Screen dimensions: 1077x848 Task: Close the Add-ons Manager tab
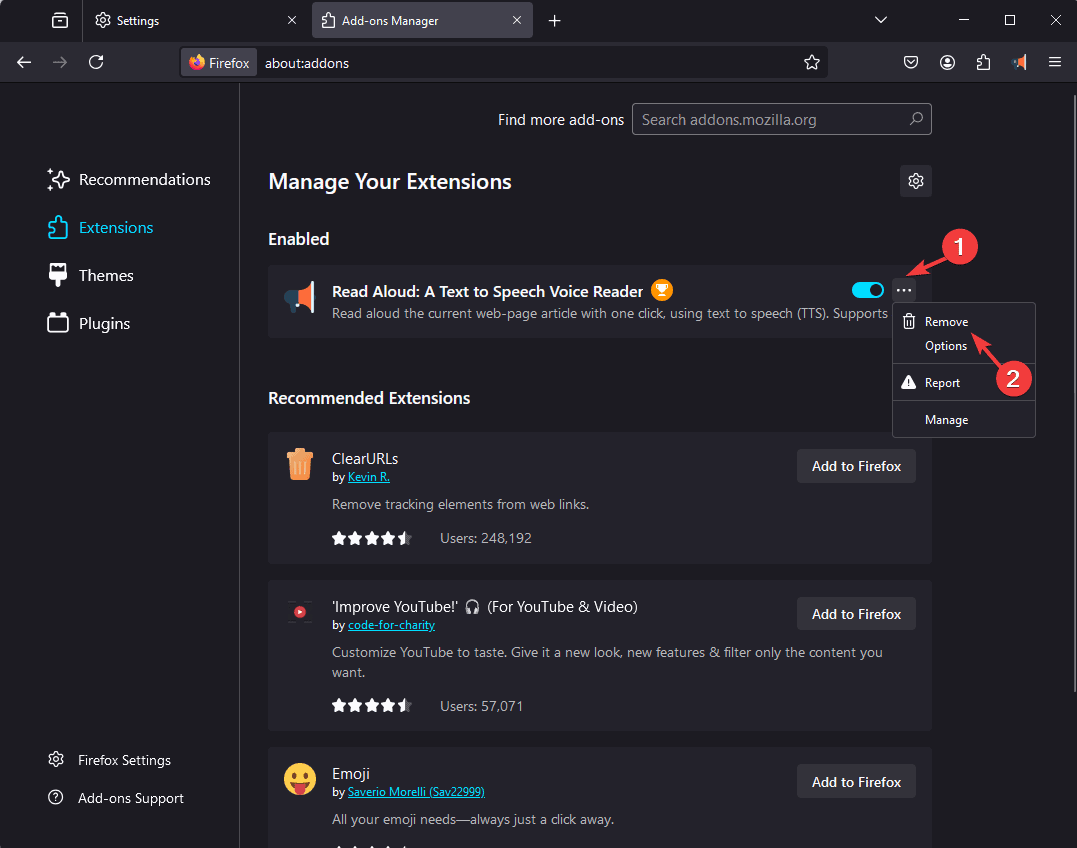(x=517, y=21)
